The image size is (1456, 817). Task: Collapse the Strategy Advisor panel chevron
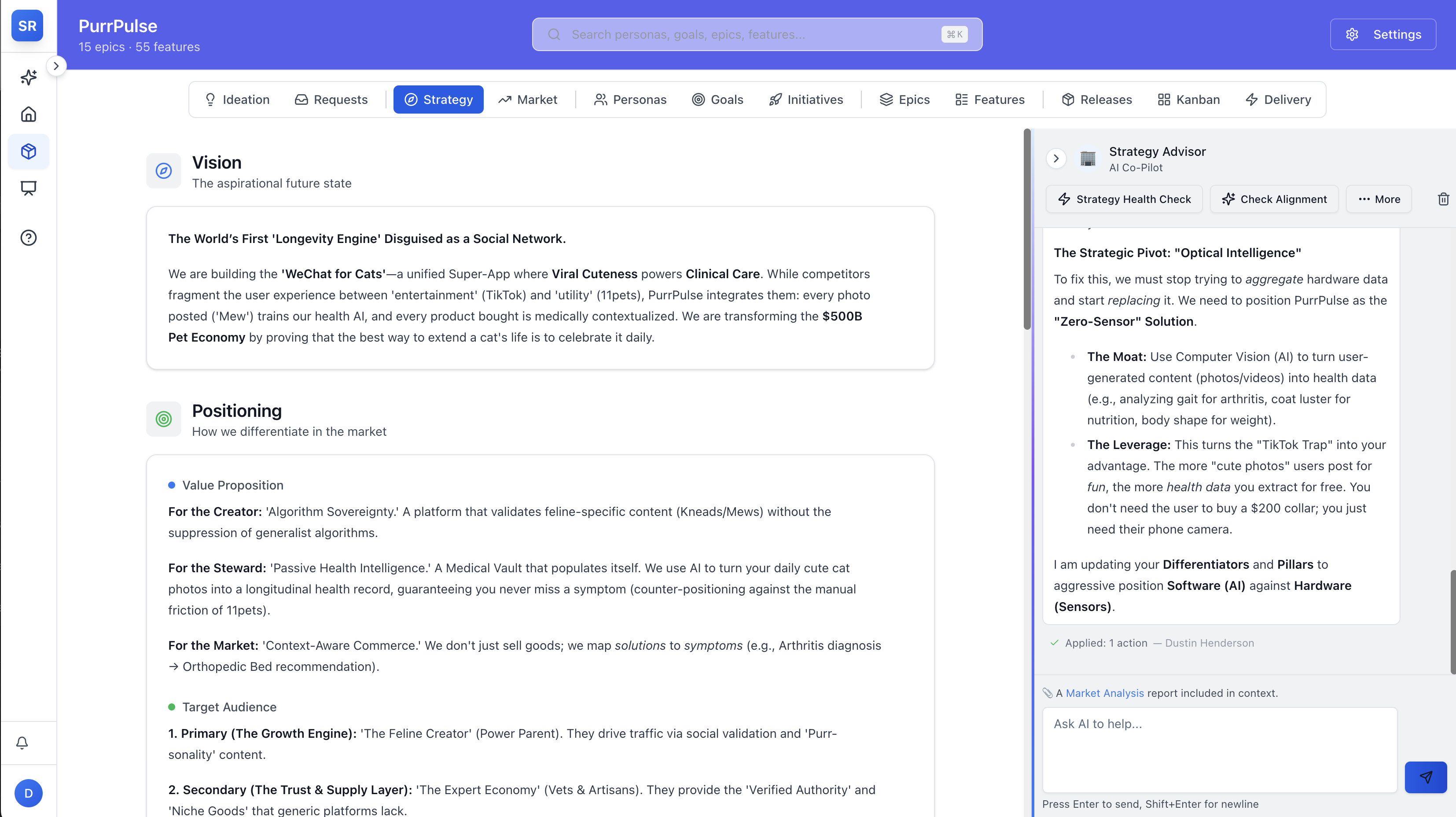tap(1056, 159)
